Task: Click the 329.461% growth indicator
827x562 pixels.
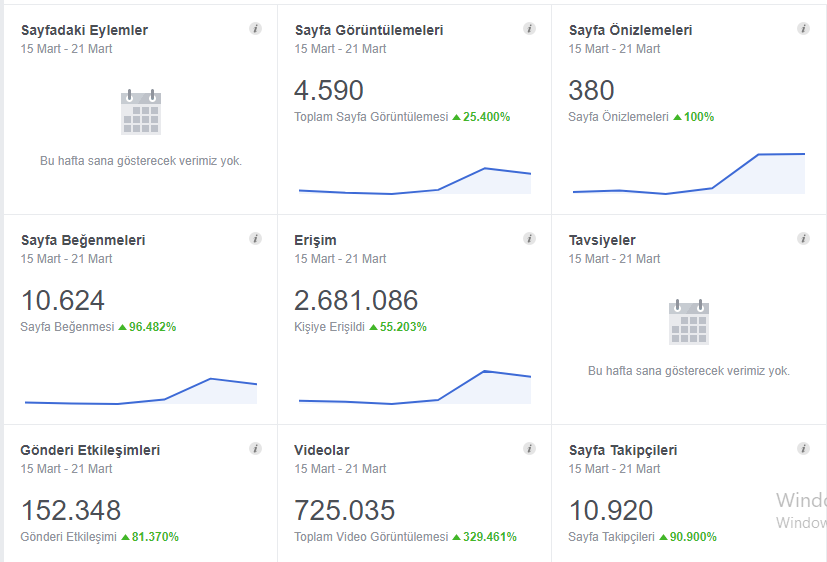Action: tap(485, 537)
